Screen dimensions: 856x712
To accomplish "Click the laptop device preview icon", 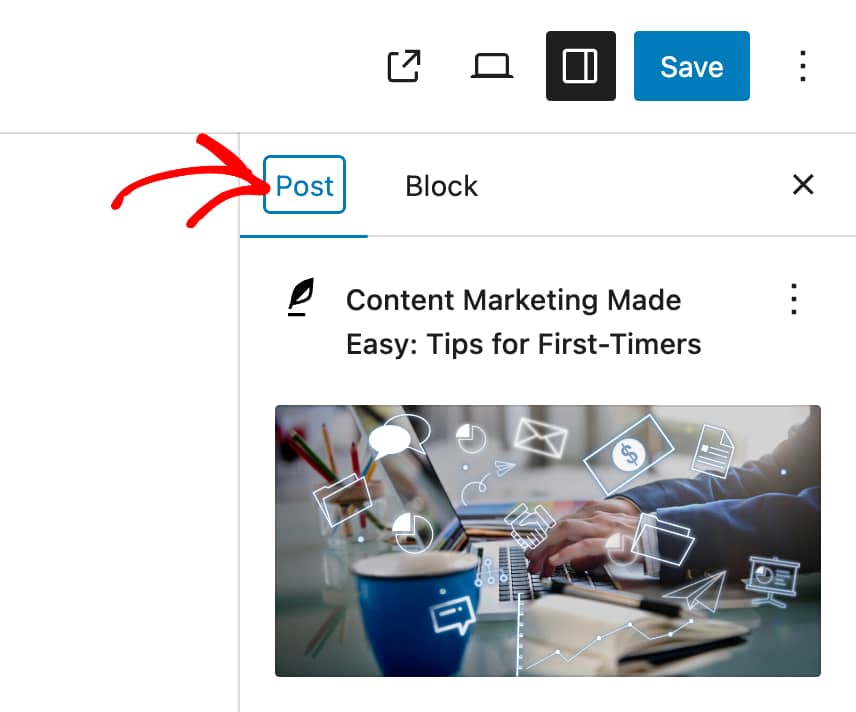I will (x=491, y=66).
